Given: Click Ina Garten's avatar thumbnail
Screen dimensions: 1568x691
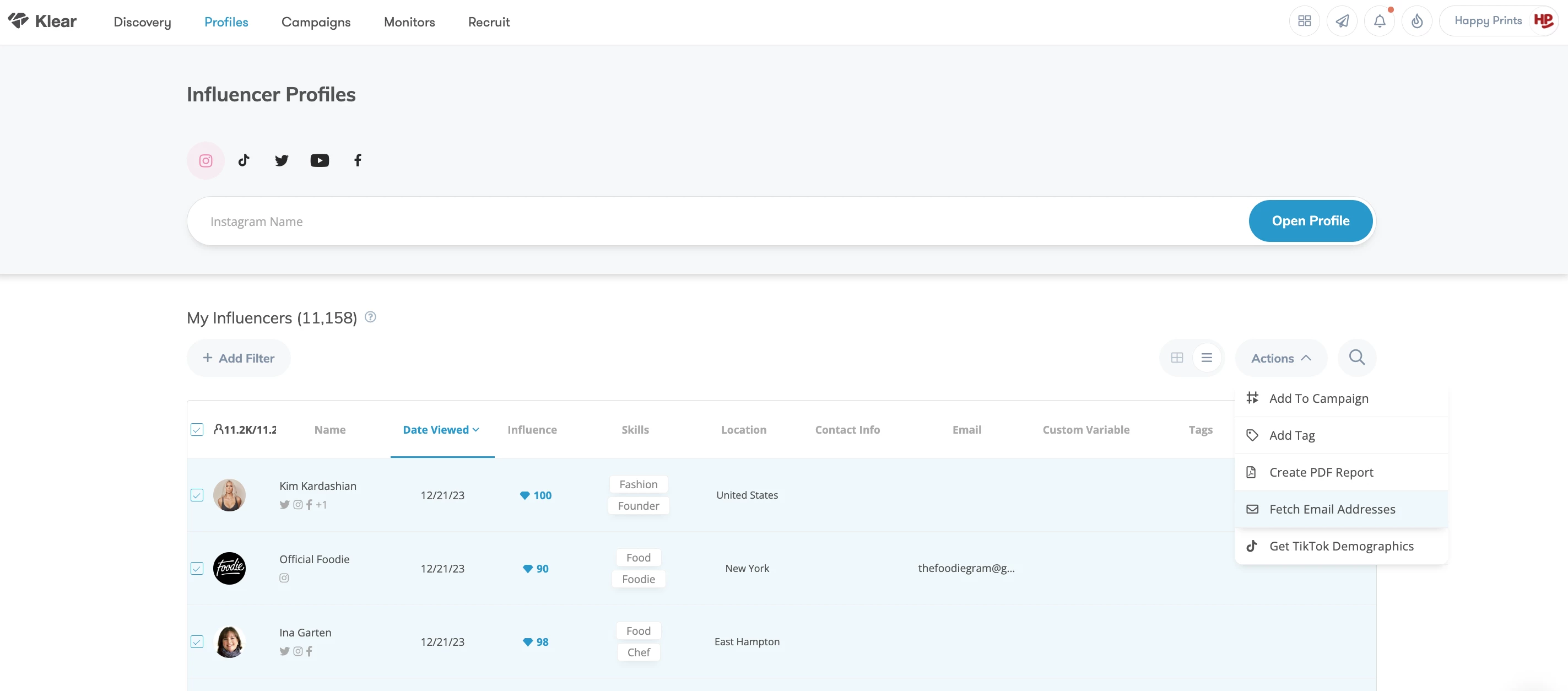Looking at the screenshot, I should pos(230,642).
